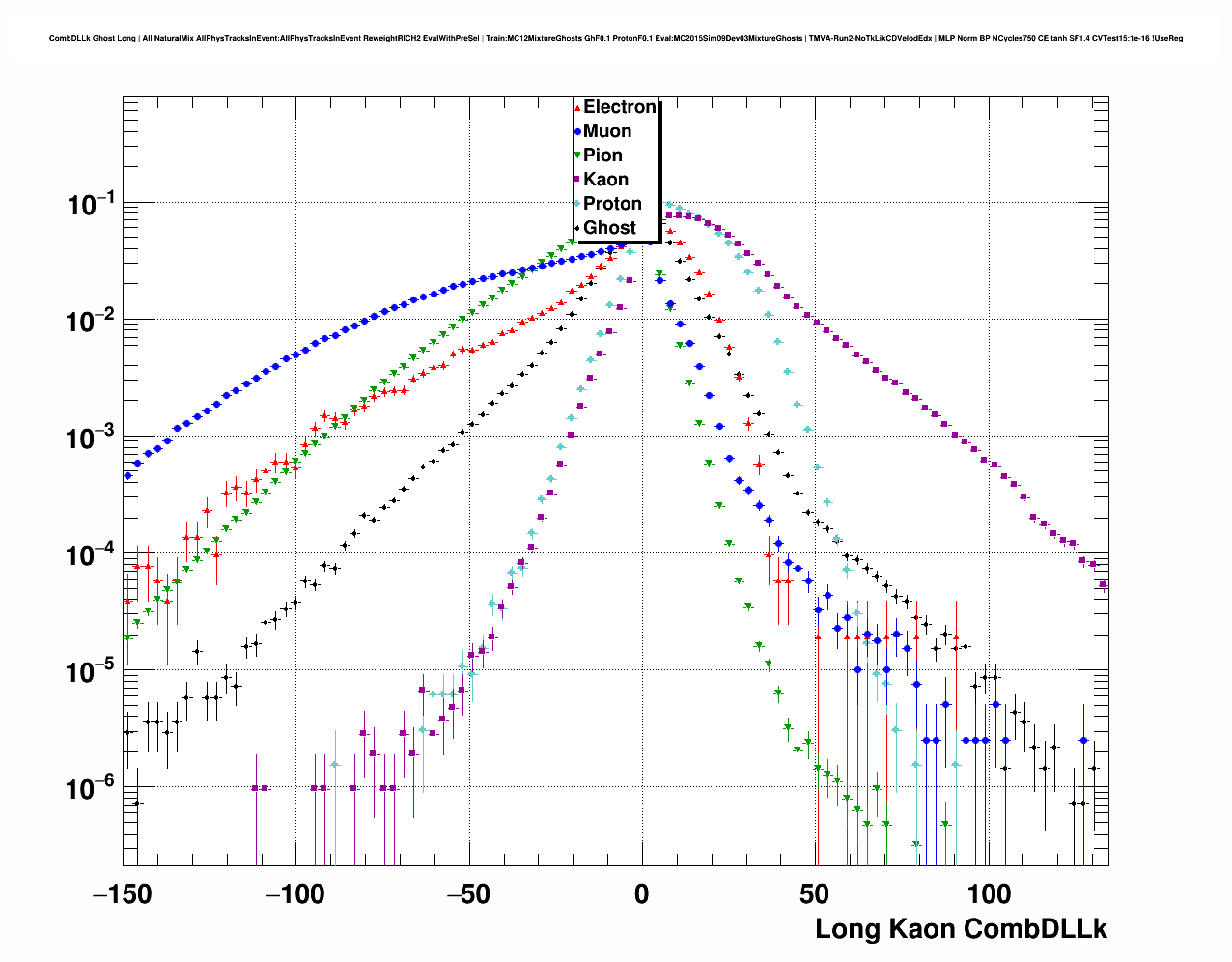The width and height of the screenshot is (1232, 962).
Task: Click the x-axis tick label −150
Action: (x=123, y=894)
